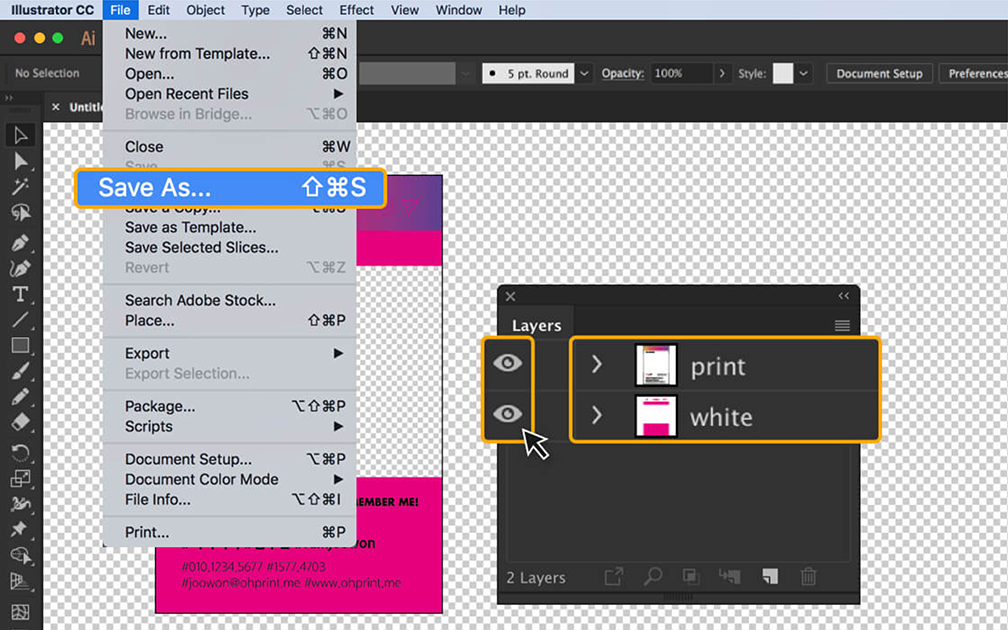Activate the Rotate tool
1008x630 pixels.
[x=21, y=453]
